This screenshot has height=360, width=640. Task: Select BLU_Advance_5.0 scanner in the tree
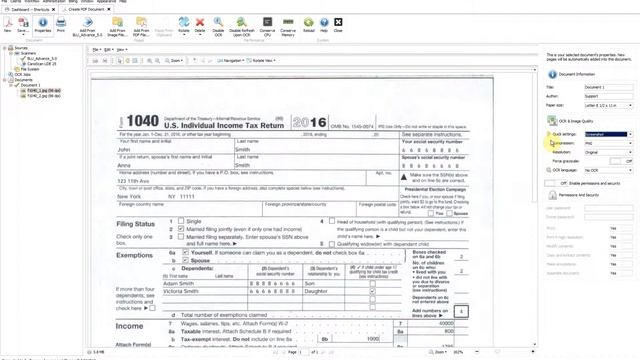(x=42, y=59)
